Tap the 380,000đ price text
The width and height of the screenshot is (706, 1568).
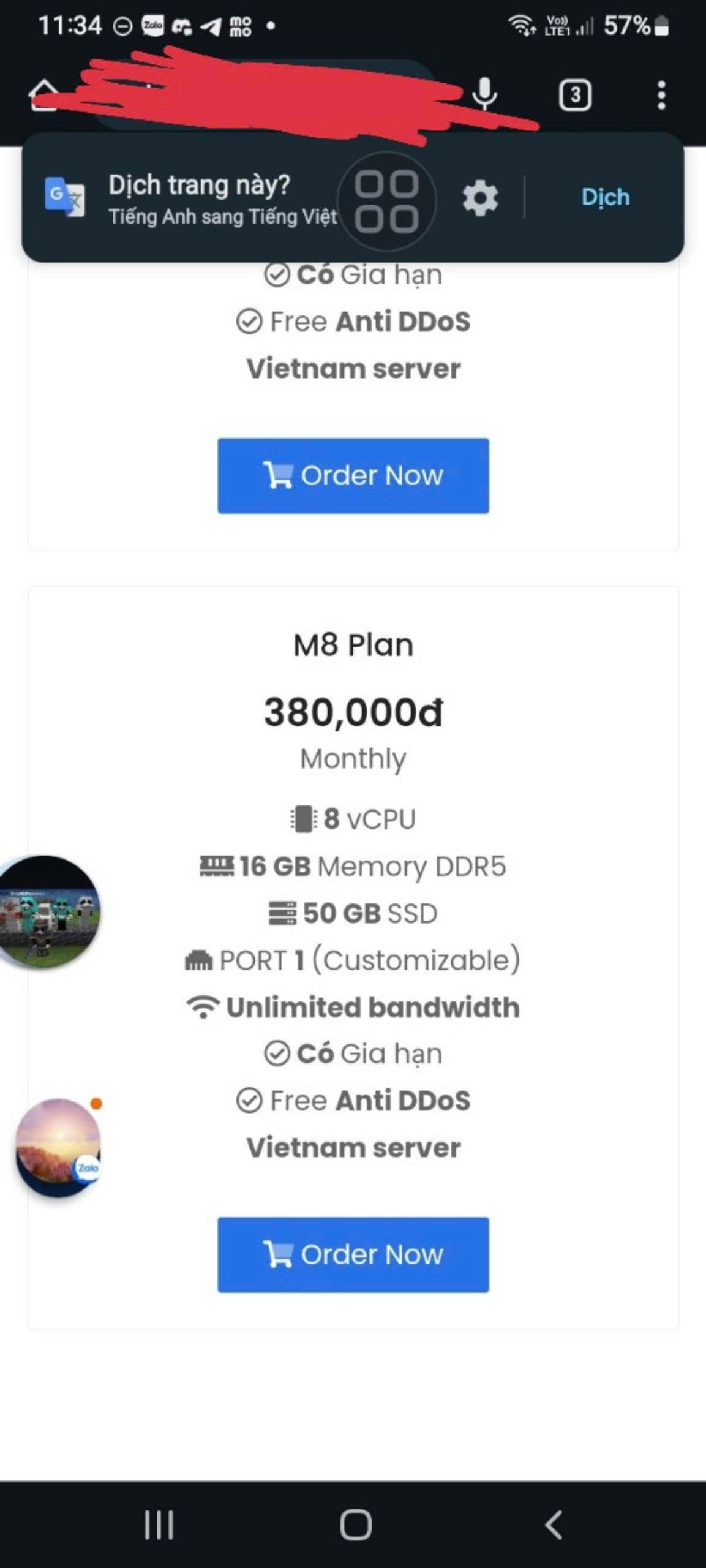(x=353, y=712)
